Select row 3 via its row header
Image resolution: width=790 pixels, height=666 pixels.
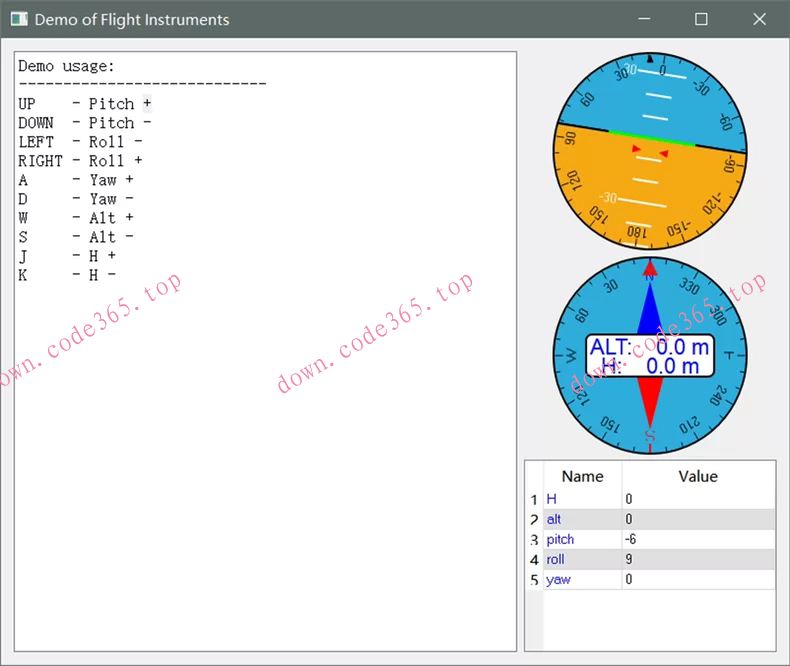coord(534,539)
